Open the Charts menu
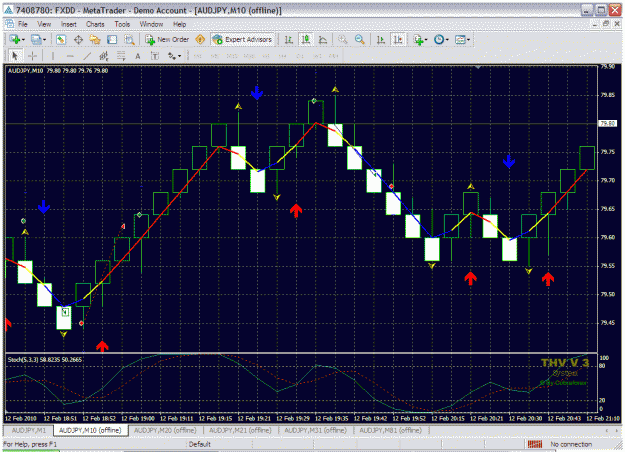 click(95, 24)
